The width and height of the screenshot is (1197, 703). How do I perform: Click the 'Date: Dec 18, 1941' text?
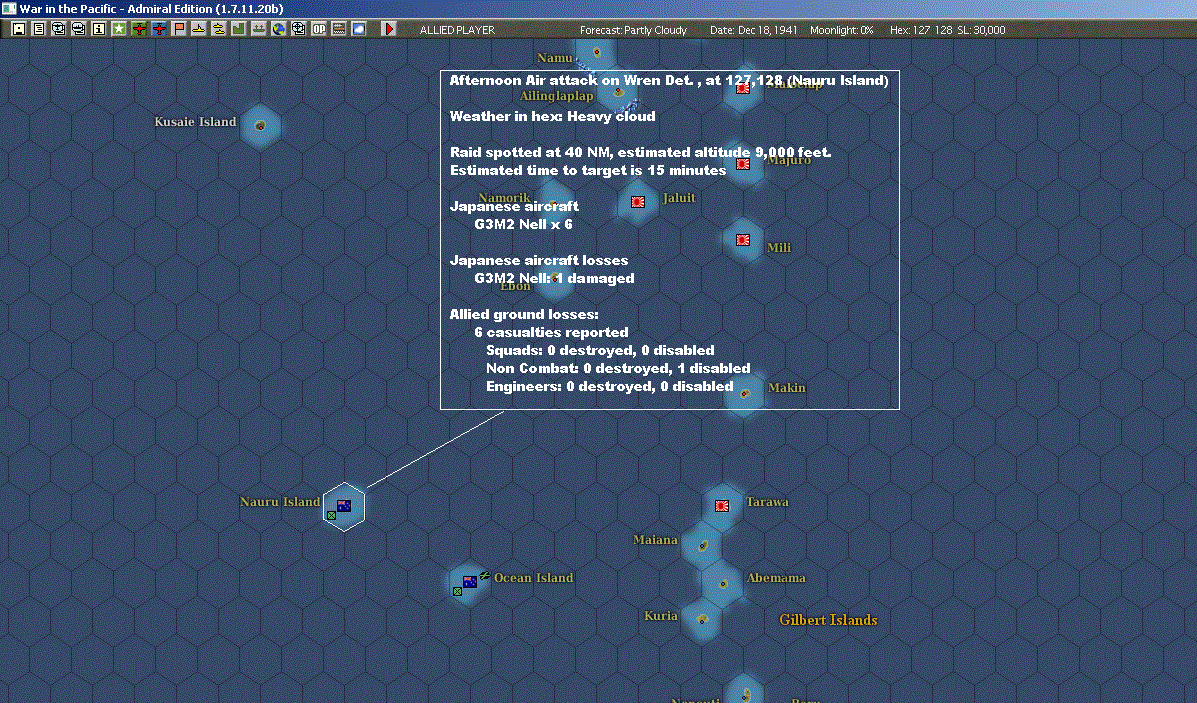(x=753, y=30)
